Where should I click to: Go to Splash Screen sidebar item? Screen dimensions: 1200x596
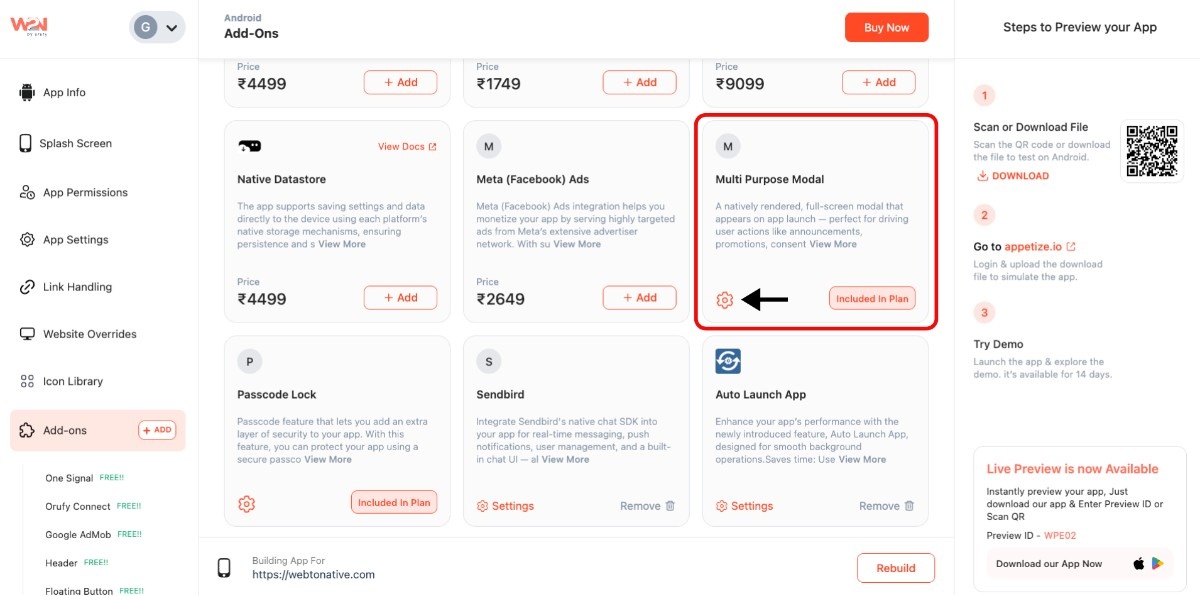(x=75, y=143)
